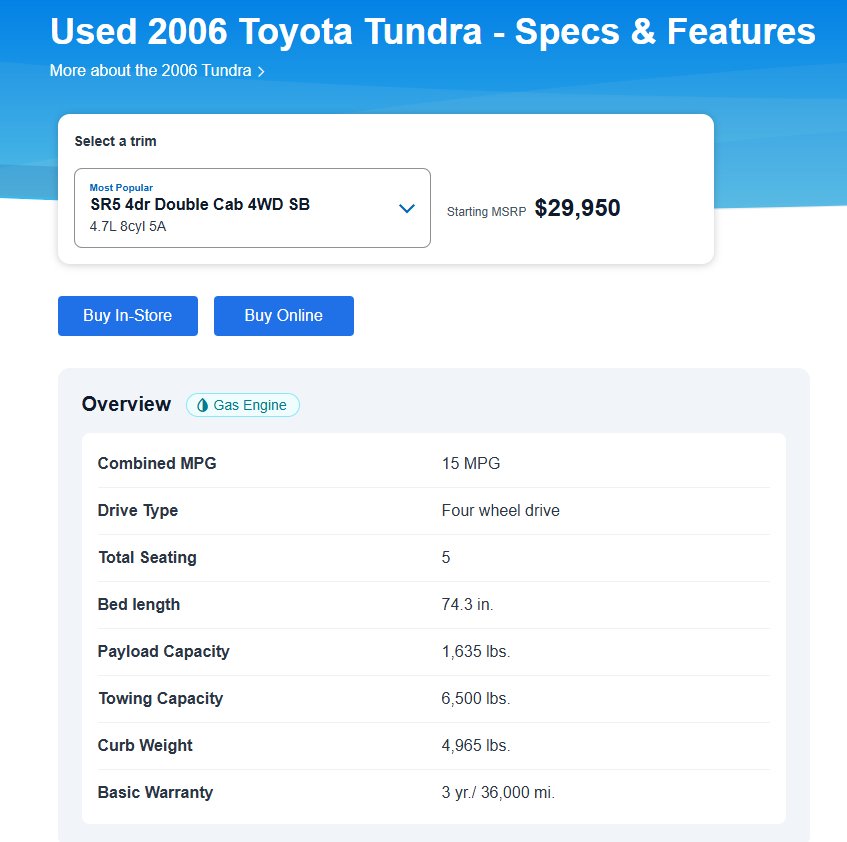Click the Buy In-Store button
The width and height of the screenshot is (847, 842).
[x=128, y=316]
